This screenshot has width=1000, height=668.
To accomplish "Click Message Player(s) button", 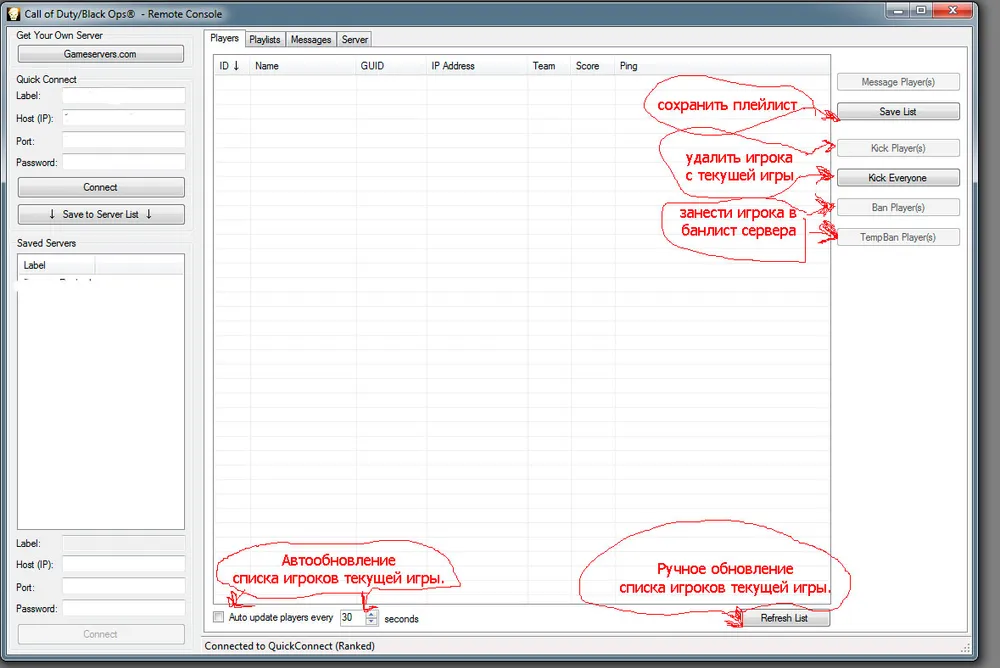I will [x=898, y=82].
